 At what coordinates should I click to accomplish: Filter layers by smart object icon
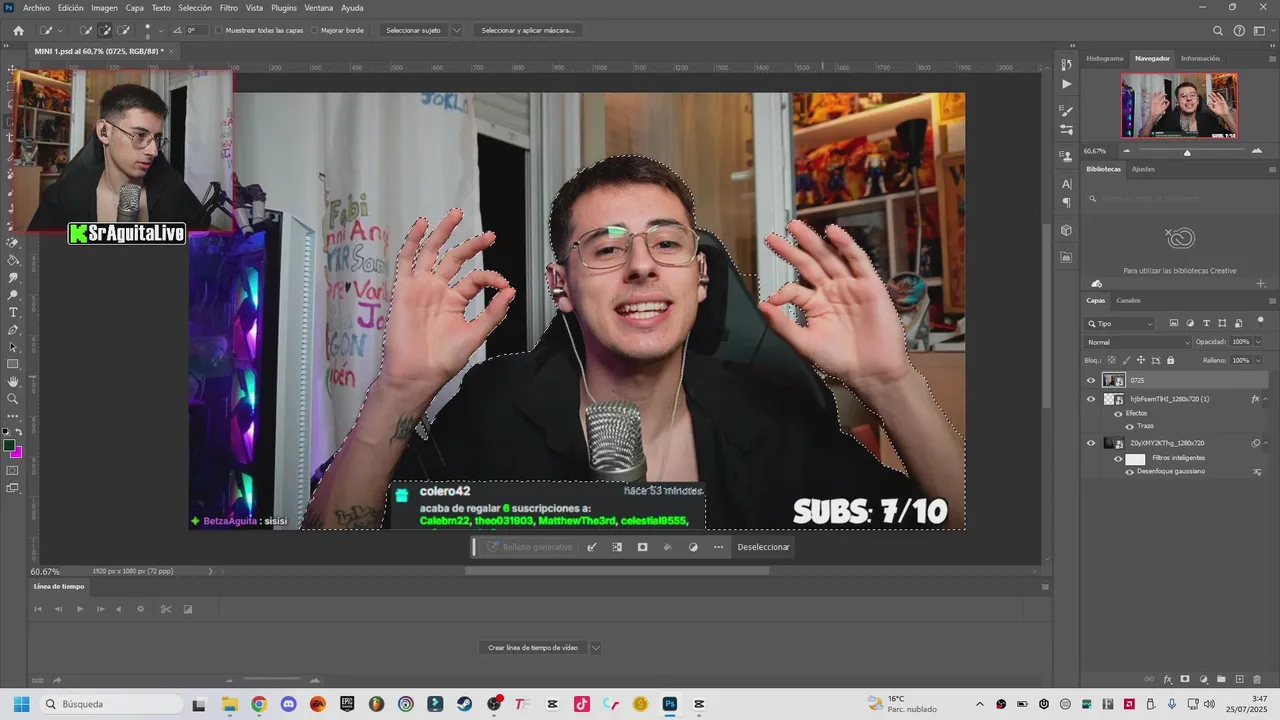click(x=1238, y=323)
